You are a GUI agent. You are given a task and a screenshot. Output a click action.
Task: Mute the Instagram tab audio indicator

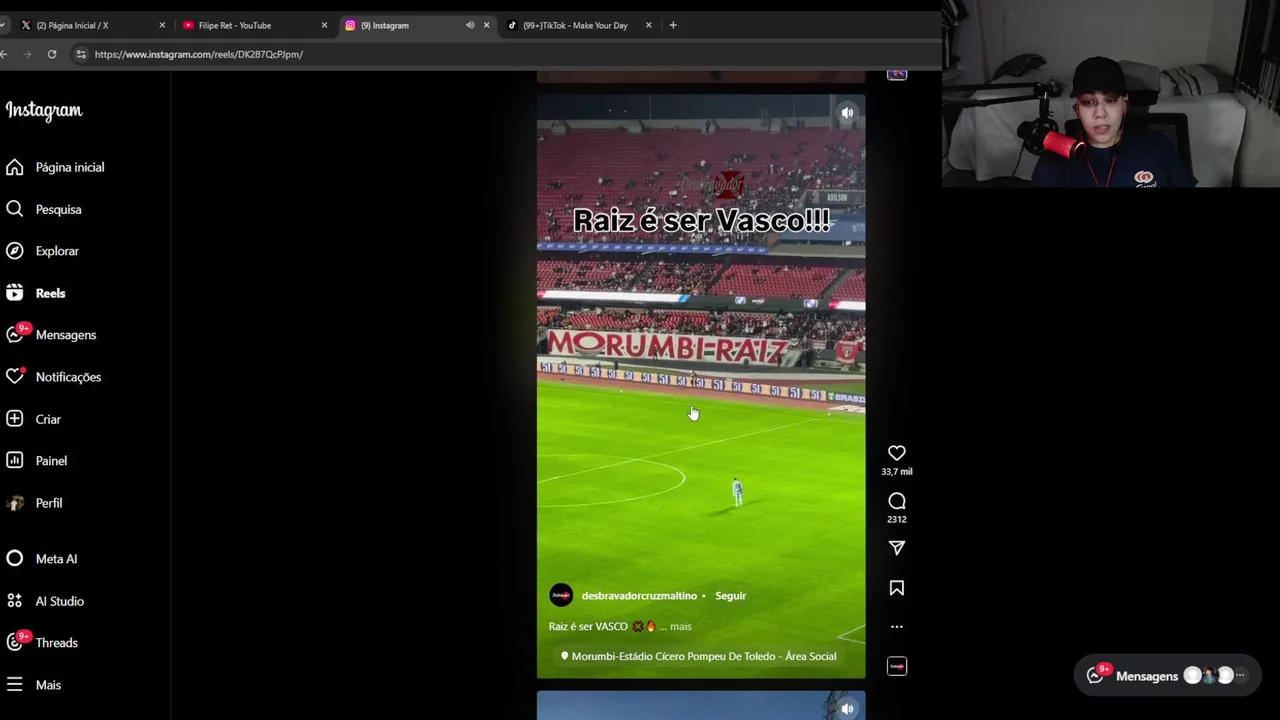[470, 25]
